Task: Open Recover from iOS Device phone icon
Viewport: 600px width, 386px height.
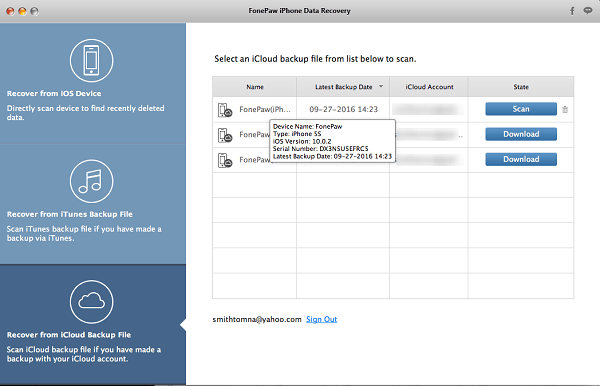Action: point(91,60)
